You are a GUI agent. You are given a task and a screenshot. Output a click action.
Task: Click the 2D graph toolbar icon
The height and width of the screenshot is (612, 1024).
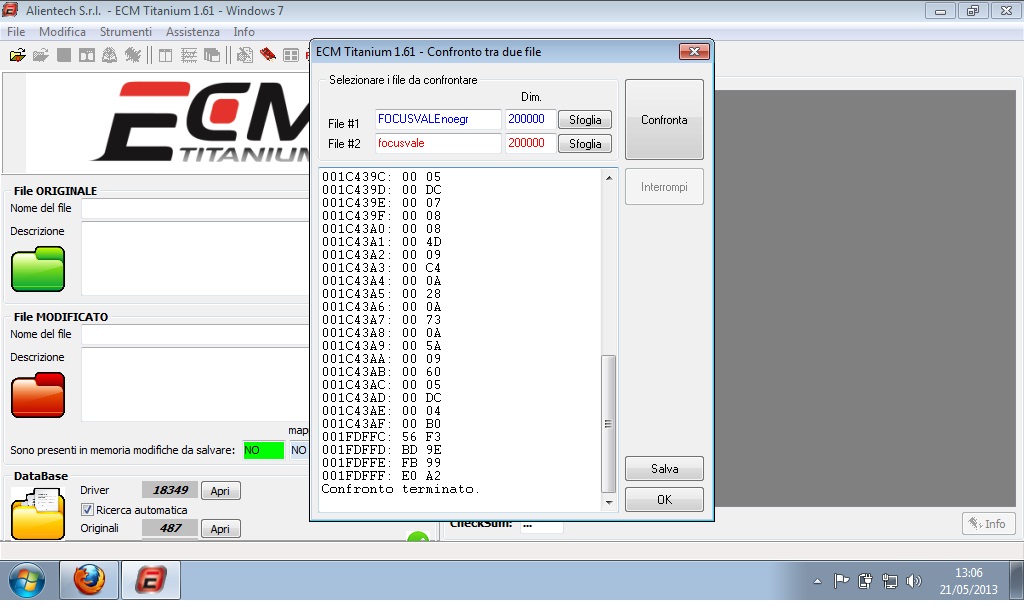(x=189, y=56)
